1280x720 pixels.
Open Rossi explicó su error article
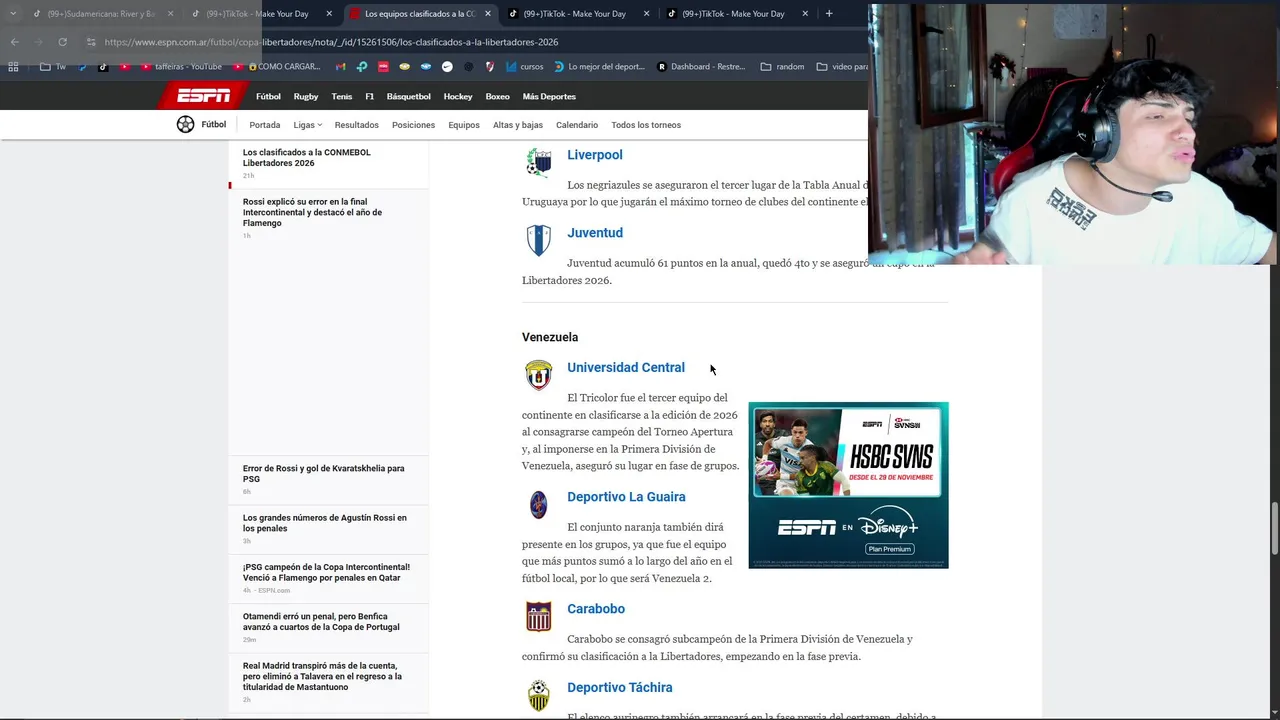click(312, 212)
